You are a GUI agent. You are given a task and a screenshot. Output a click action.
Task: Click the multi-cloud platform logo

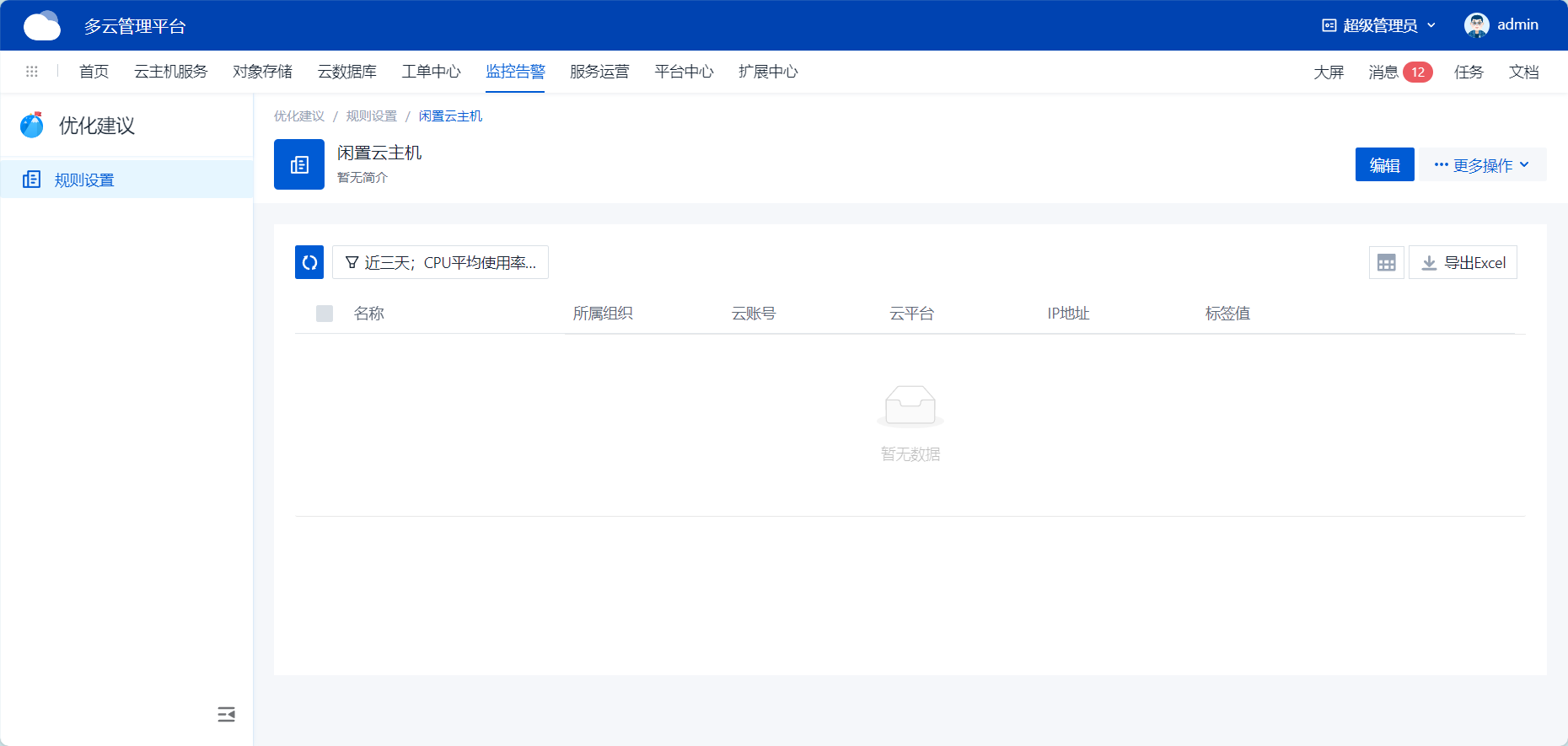[x=42, y=26]
